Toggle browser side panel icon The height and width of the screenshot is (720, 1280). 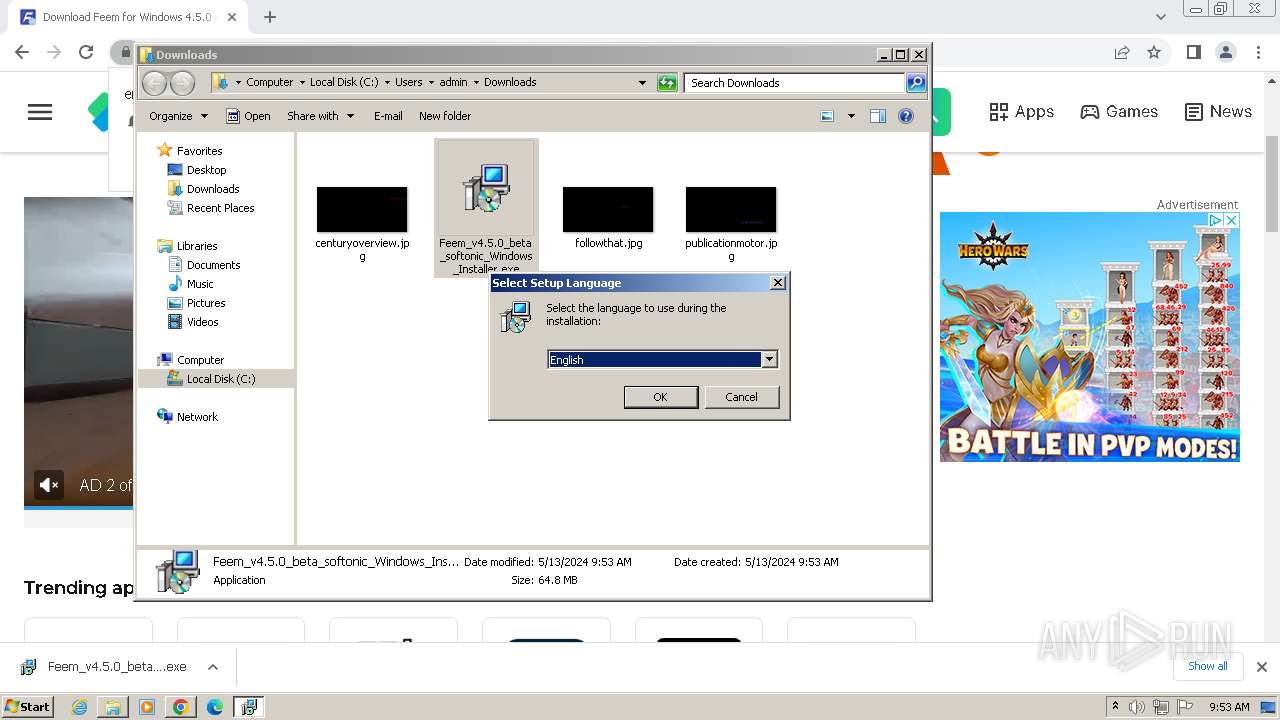tap(1193, 52)
